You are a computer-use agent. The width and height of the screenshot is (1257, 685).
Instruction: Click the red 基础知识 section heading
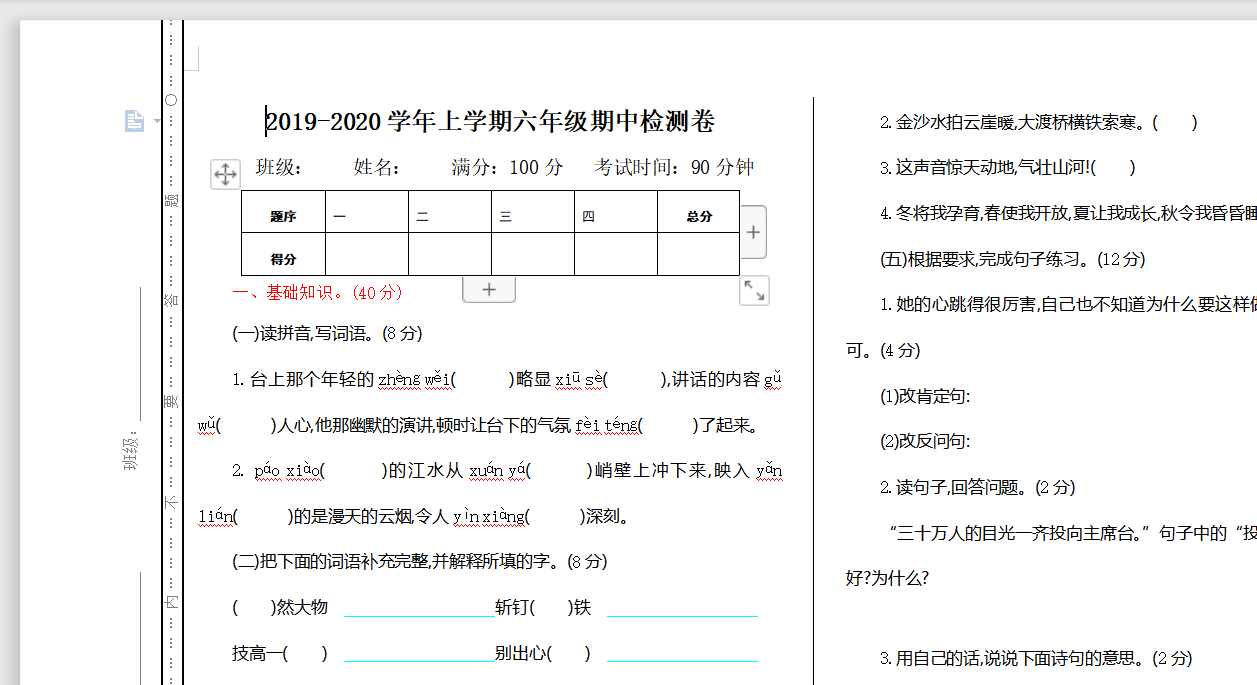[x=317, y=292]
